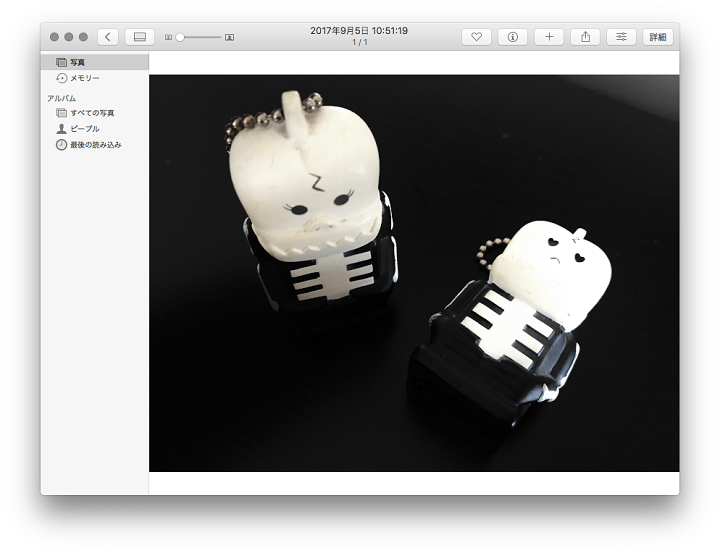
Task: Click the ピープル person icon
Action: click(61, 129)
